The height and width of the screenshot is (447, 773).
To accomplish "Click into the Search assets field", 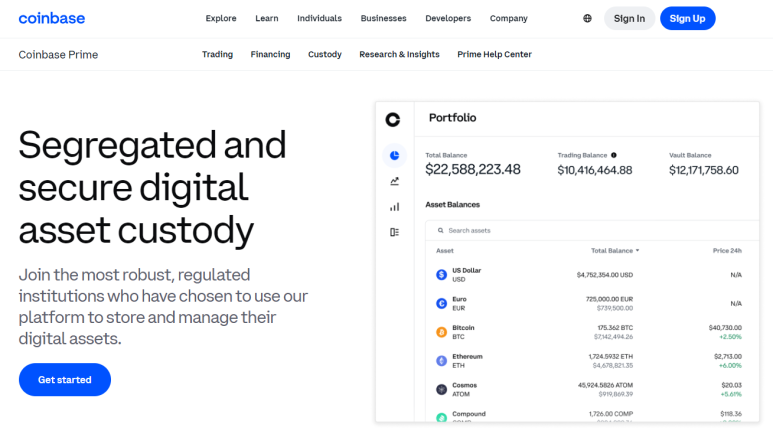I will click(592, 230).
